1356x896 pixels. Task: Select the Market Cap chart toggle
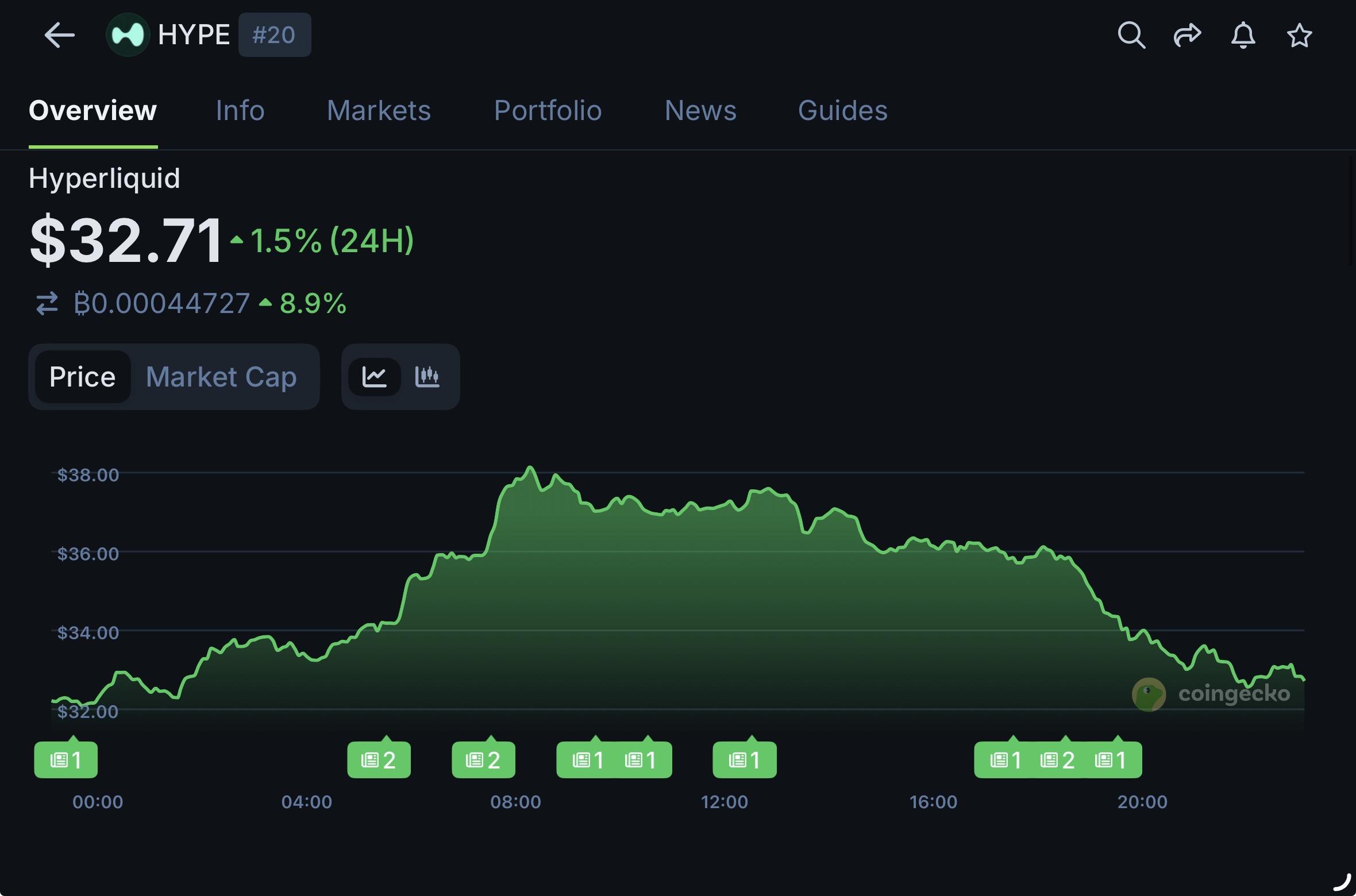coord(221,377)
